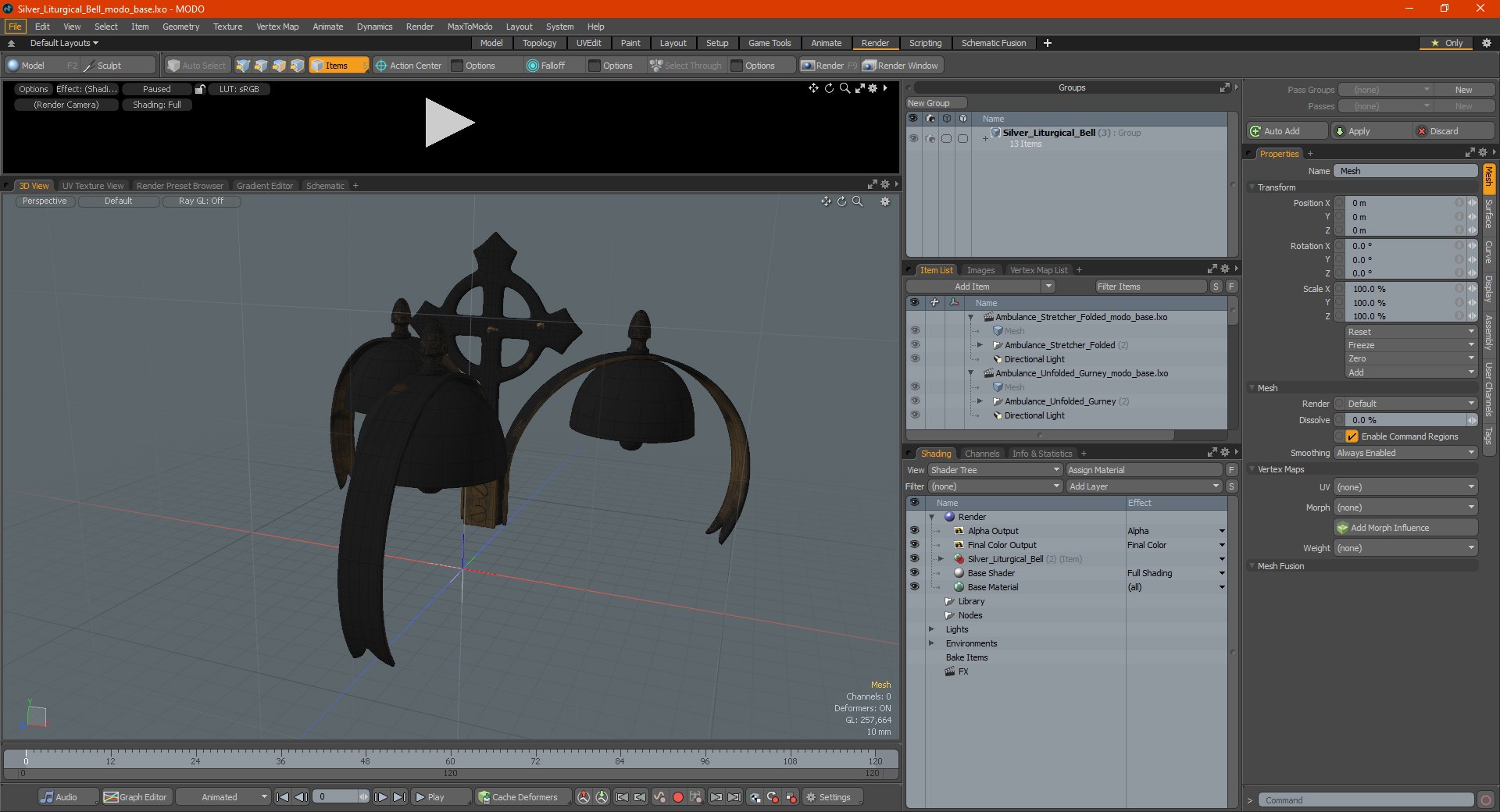This screenshot has width=1500, height=812.
Task: Switch to UV Texture View tab
Action: 93,186
